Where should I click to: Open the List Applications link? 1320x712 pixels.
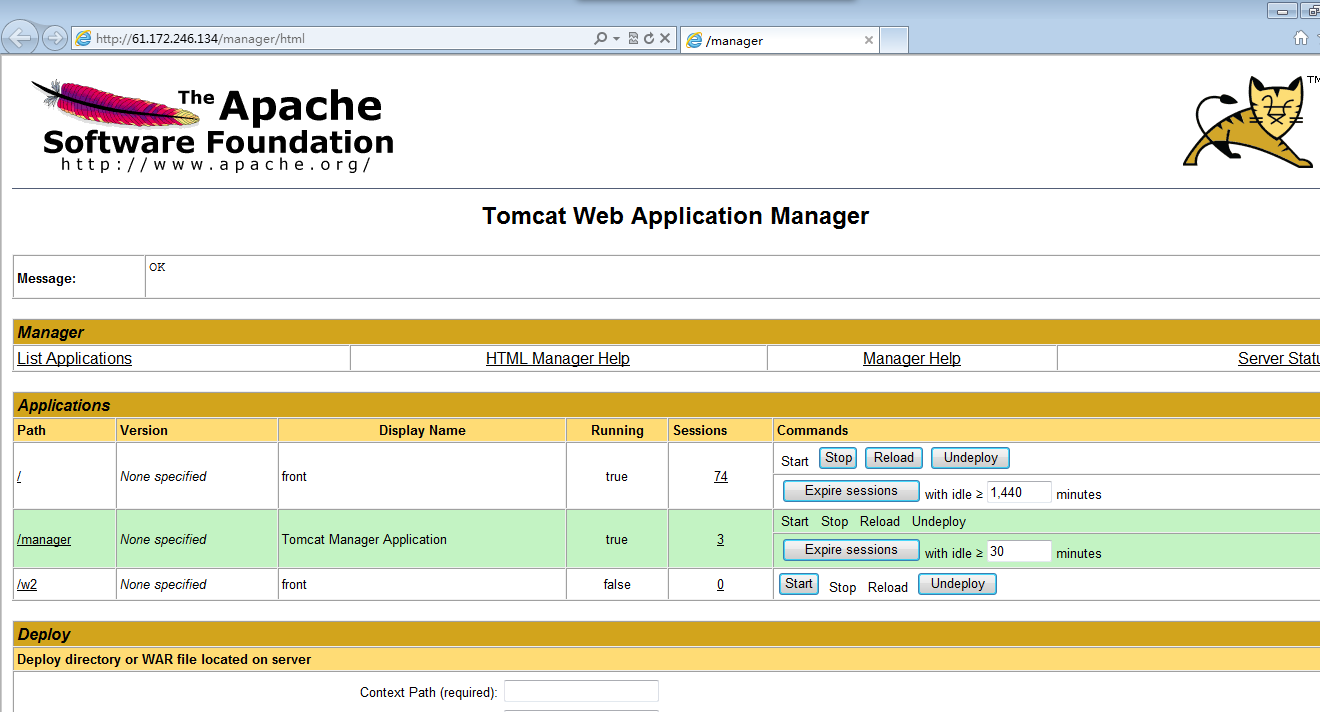pos(74,358)
